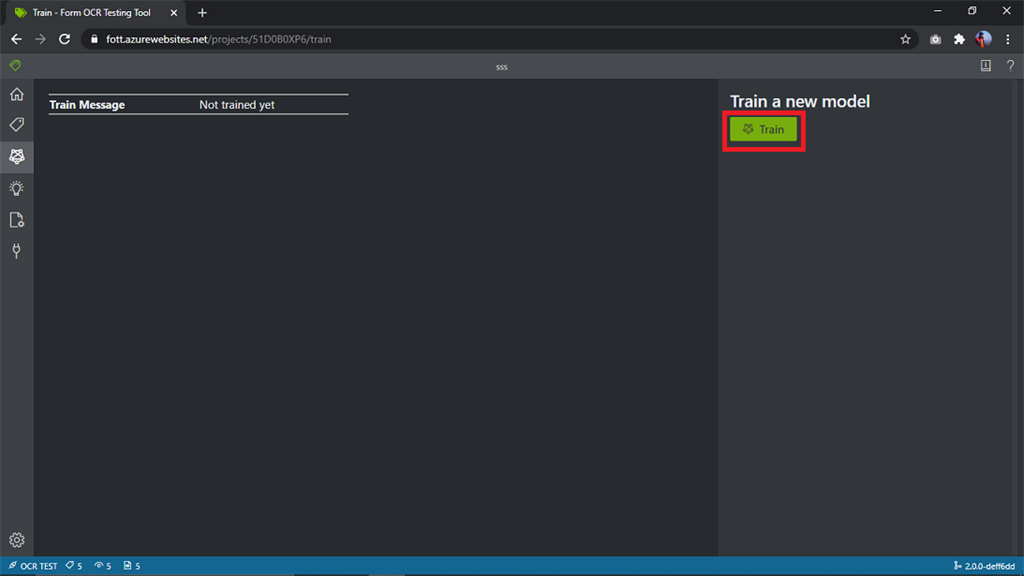Open keyboard shortcuts from the top bar
Viewport: 1024px width, 576px height.
[x=985, y=64]
